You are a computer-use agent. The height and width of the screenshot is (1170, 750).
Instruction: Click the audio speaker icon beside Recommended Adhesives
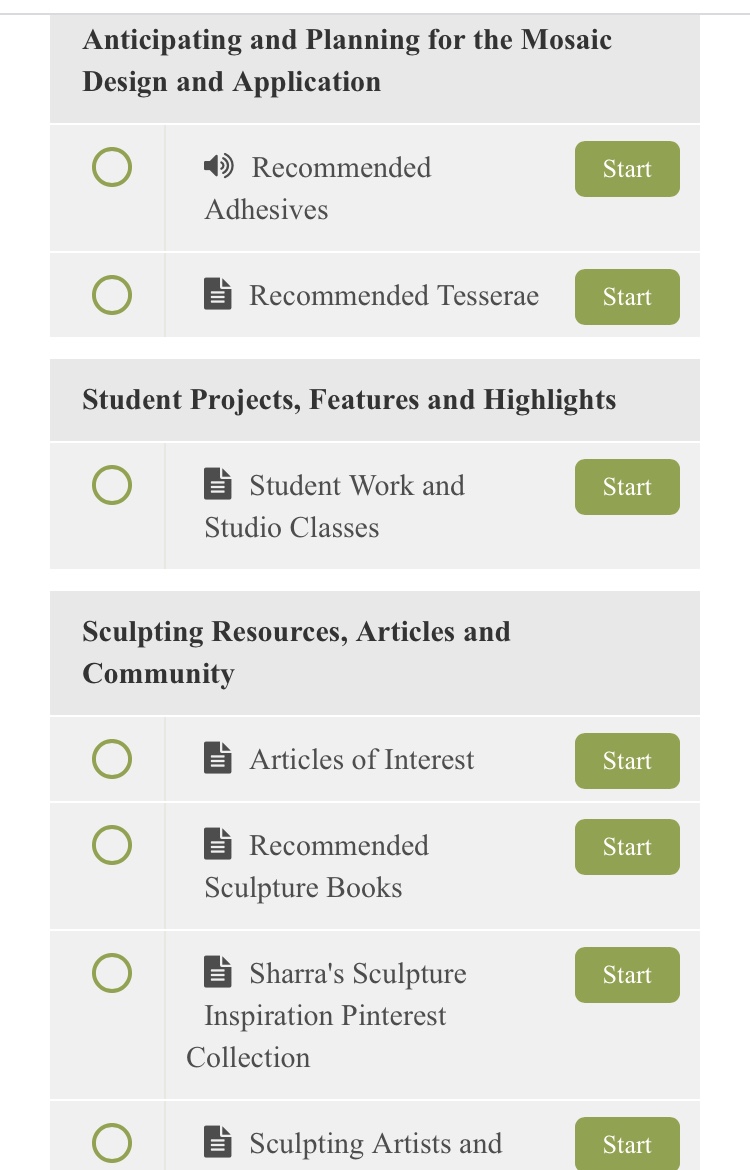point(219,166)
